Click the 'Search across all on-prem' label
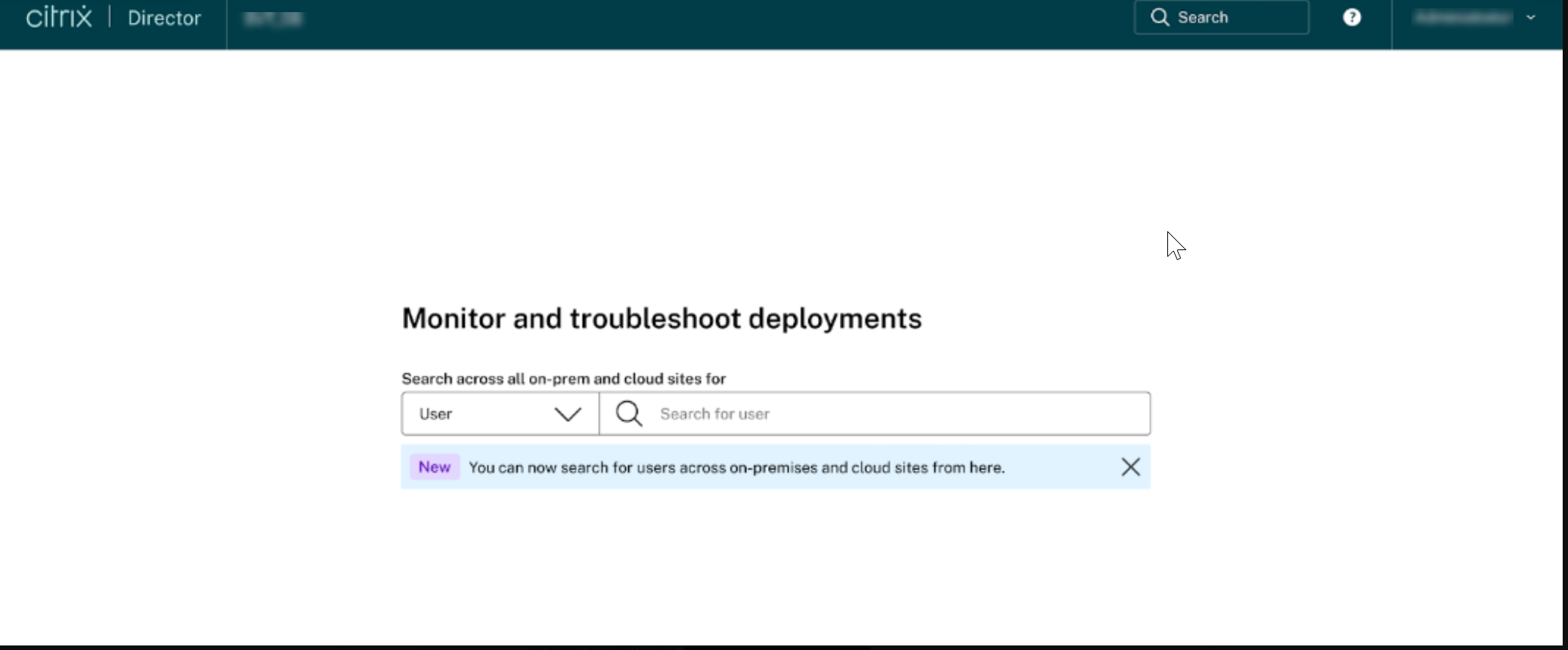This screenshot has height=650, width=1568. click(563, 379)
